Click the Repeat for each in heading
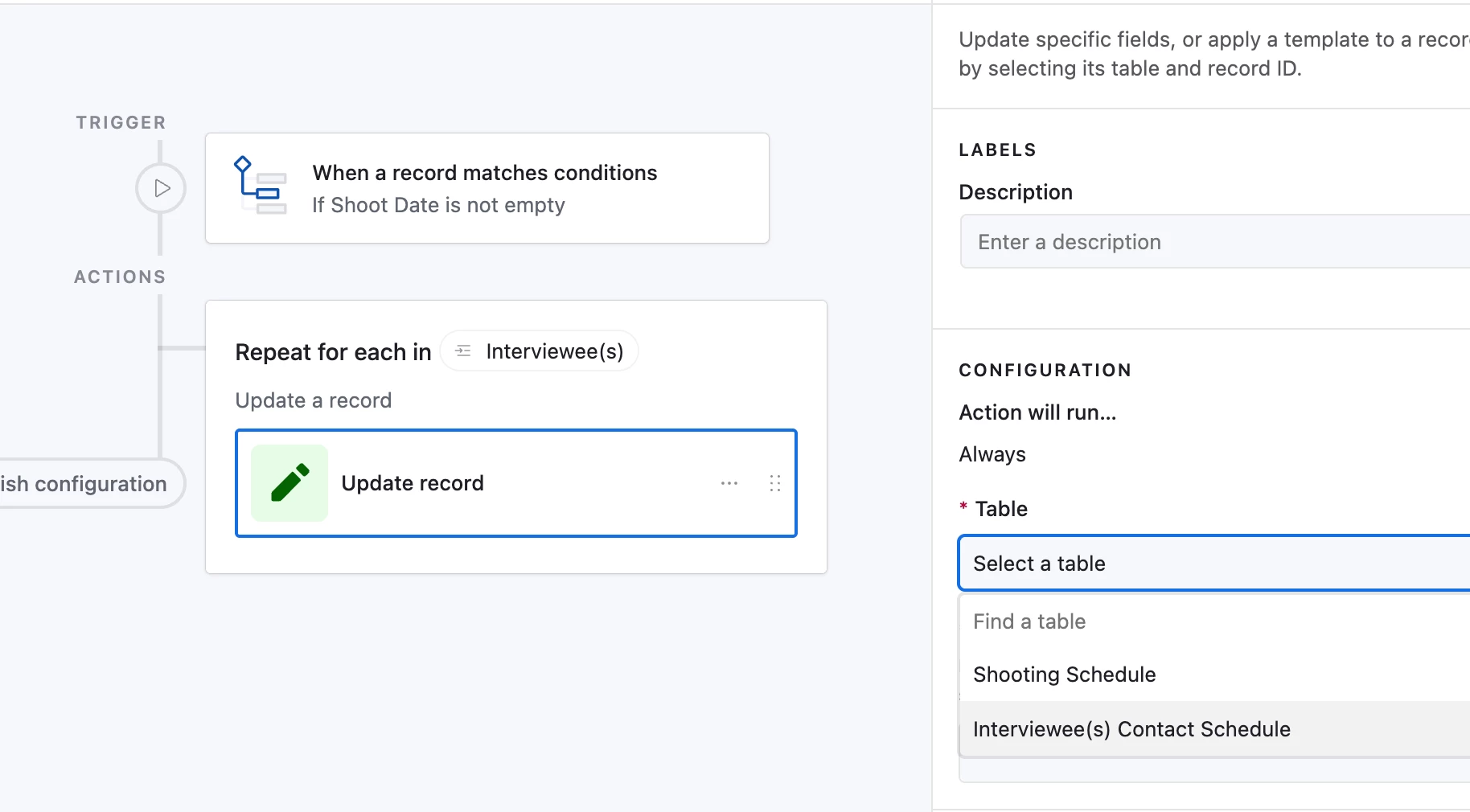Image resolution: width=1470 pixels, height=812 pixels. (333, 352)
